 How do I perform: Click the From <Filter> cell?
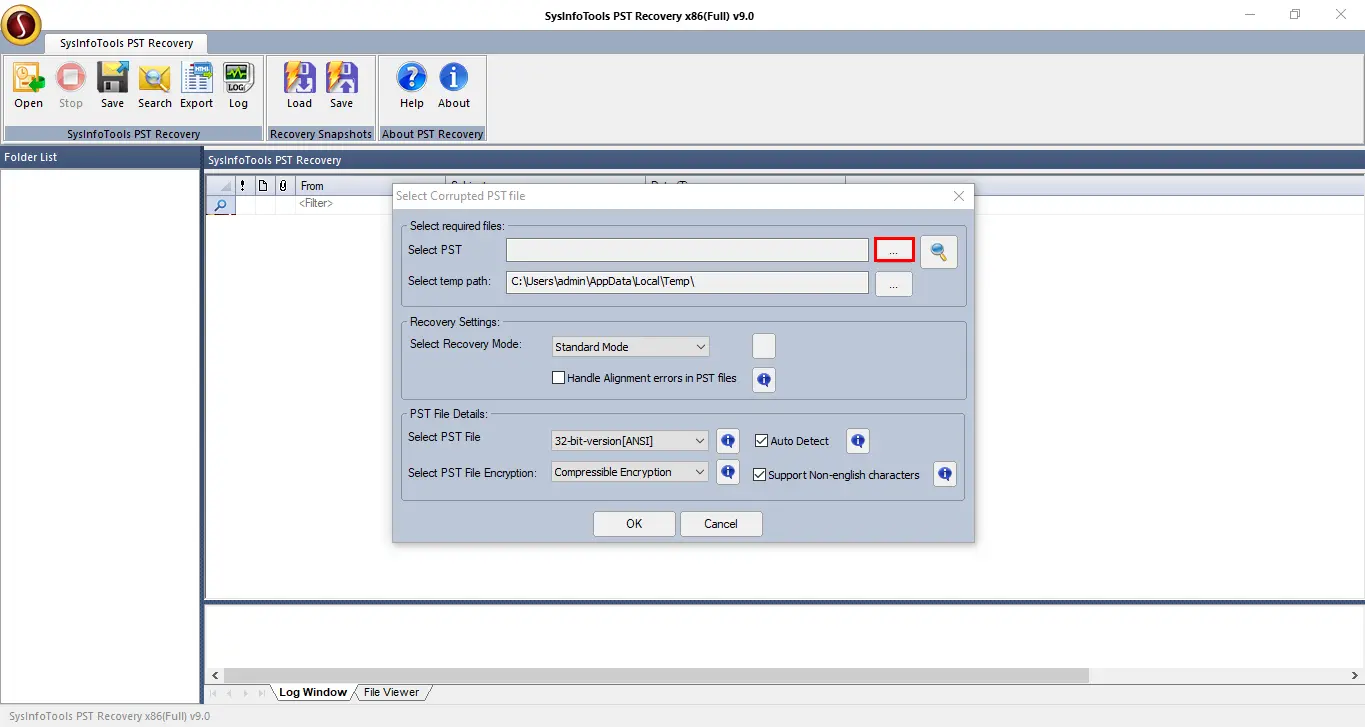(344, 204)
